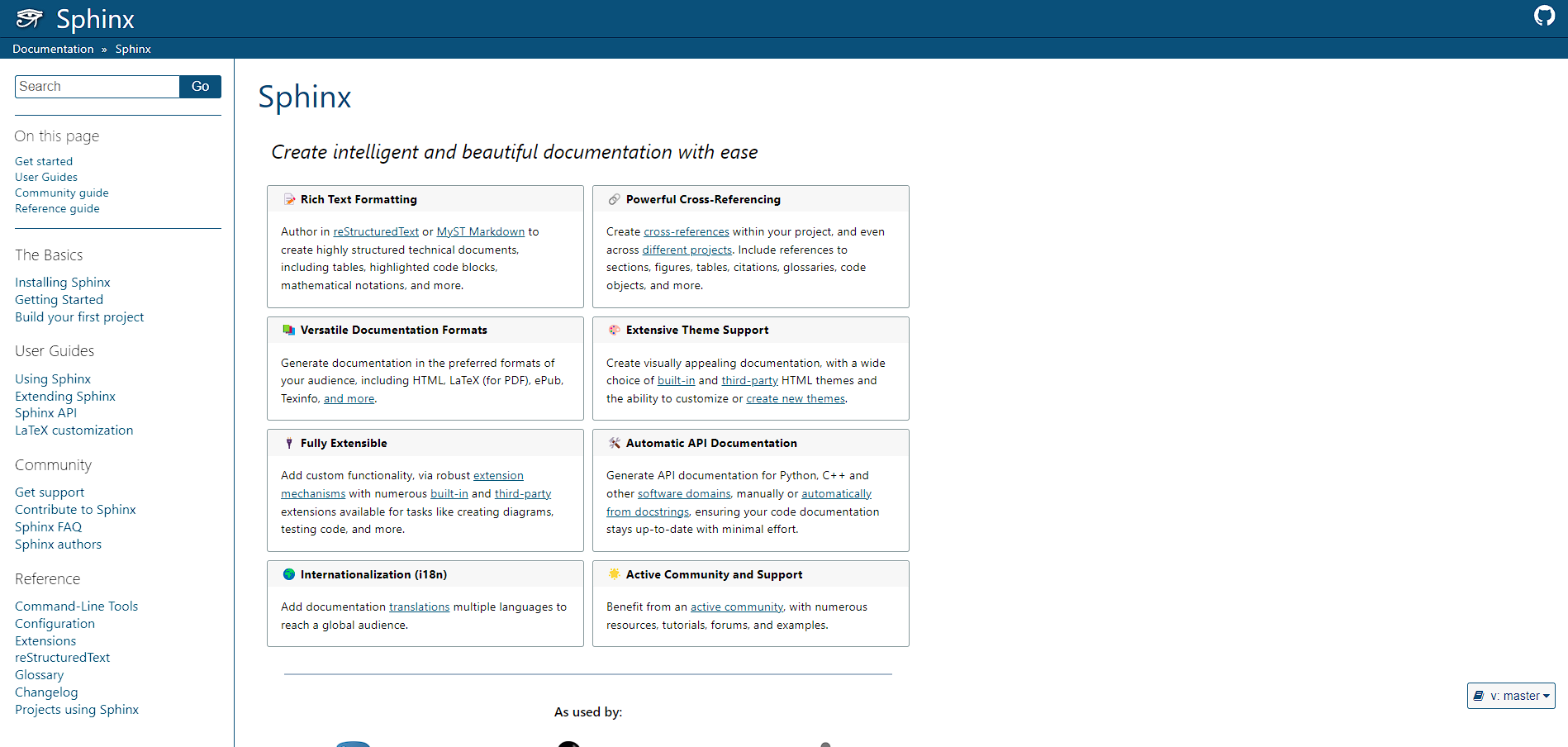Screen dimensions: 1568x747
Task: Click the Fully Extensible plug icon
Action: point(289,443)
